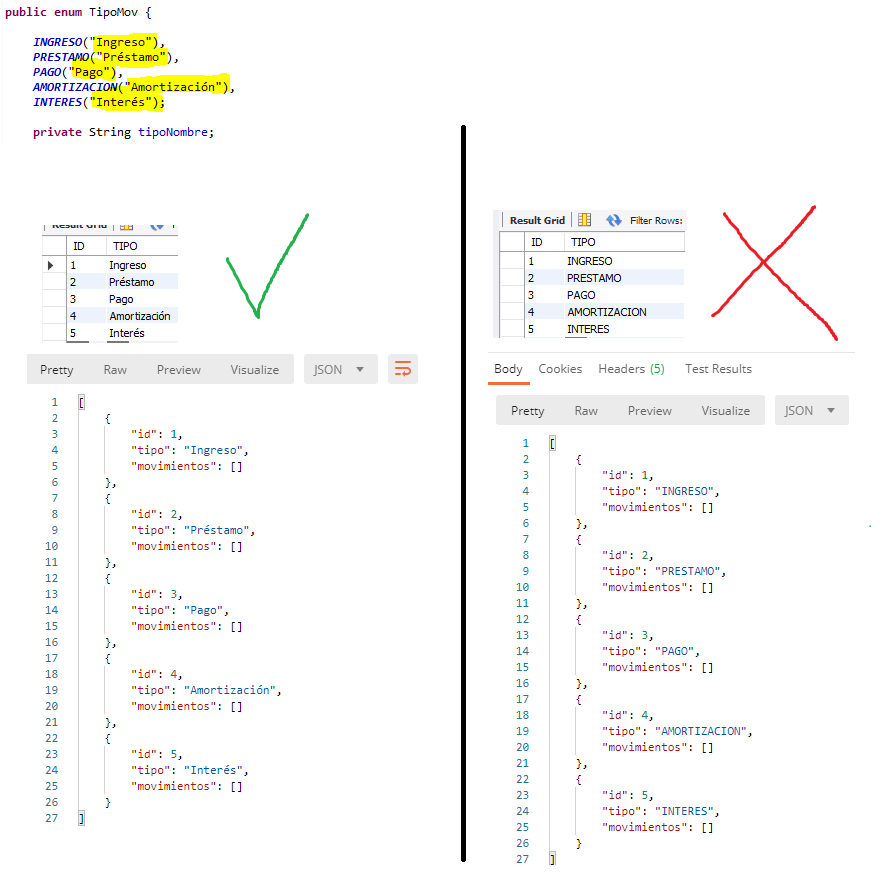Viewport: 894px width, 886px height.
Task: Switch to the Test Results tab
Action: (x=718, y=369)
